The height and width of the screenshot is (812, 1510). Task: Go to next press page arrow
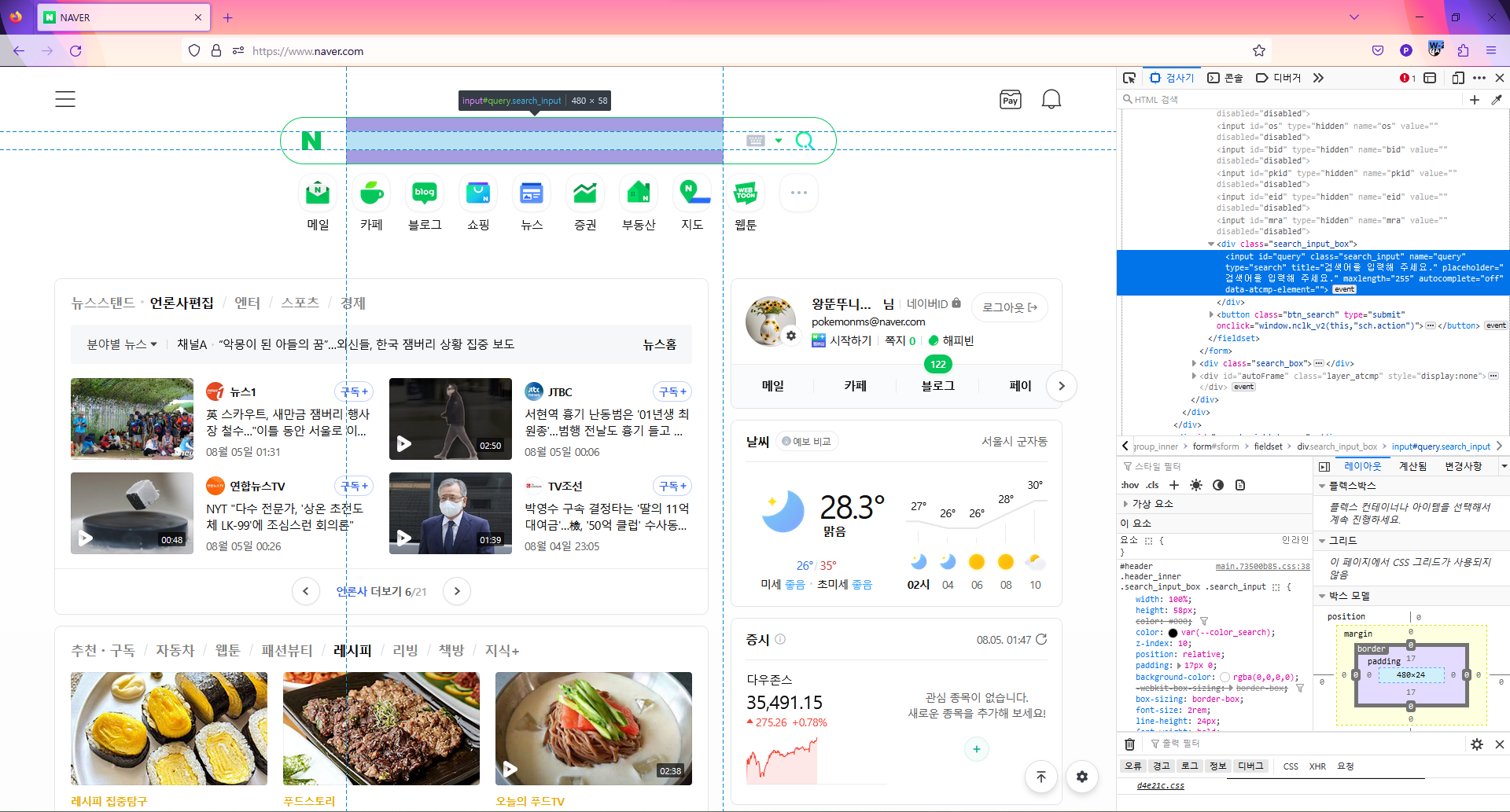[x=457, y=591]
